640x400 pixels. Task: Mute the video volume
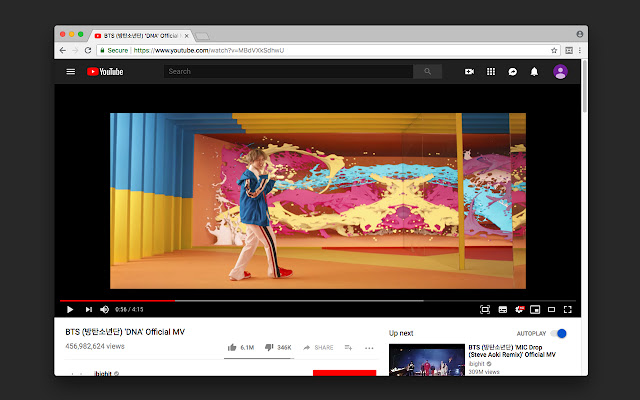coord(104,310)
